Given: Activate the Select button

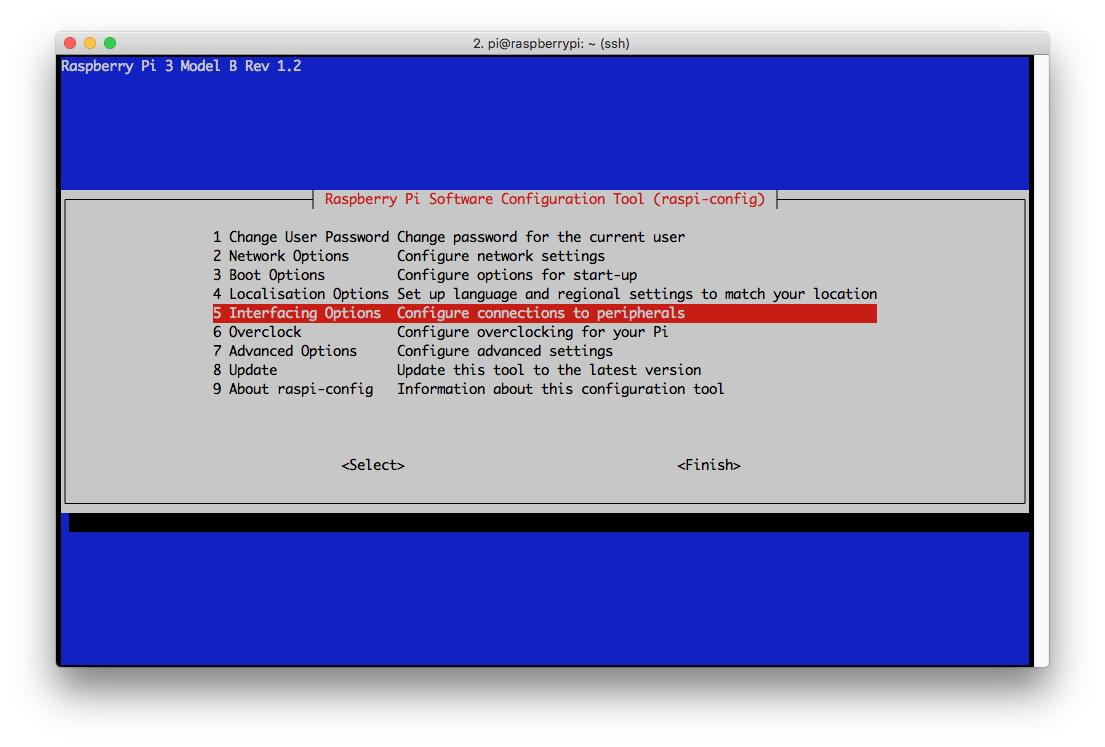Looking at the screenshot, I should click(x=372, y=465).
